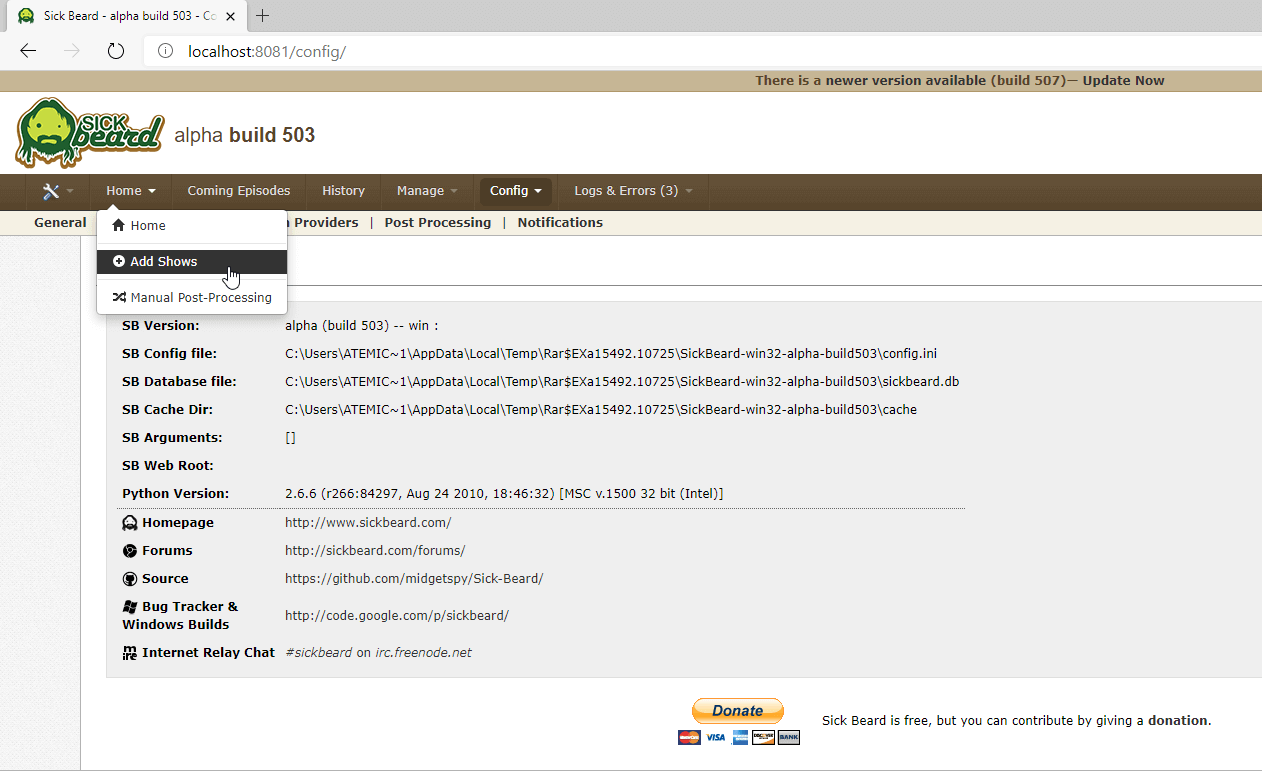This screenshot has width=1262, height=771.
Task: Open http://www.sickbeard.com/ homepage link
Action: [368, 523]
